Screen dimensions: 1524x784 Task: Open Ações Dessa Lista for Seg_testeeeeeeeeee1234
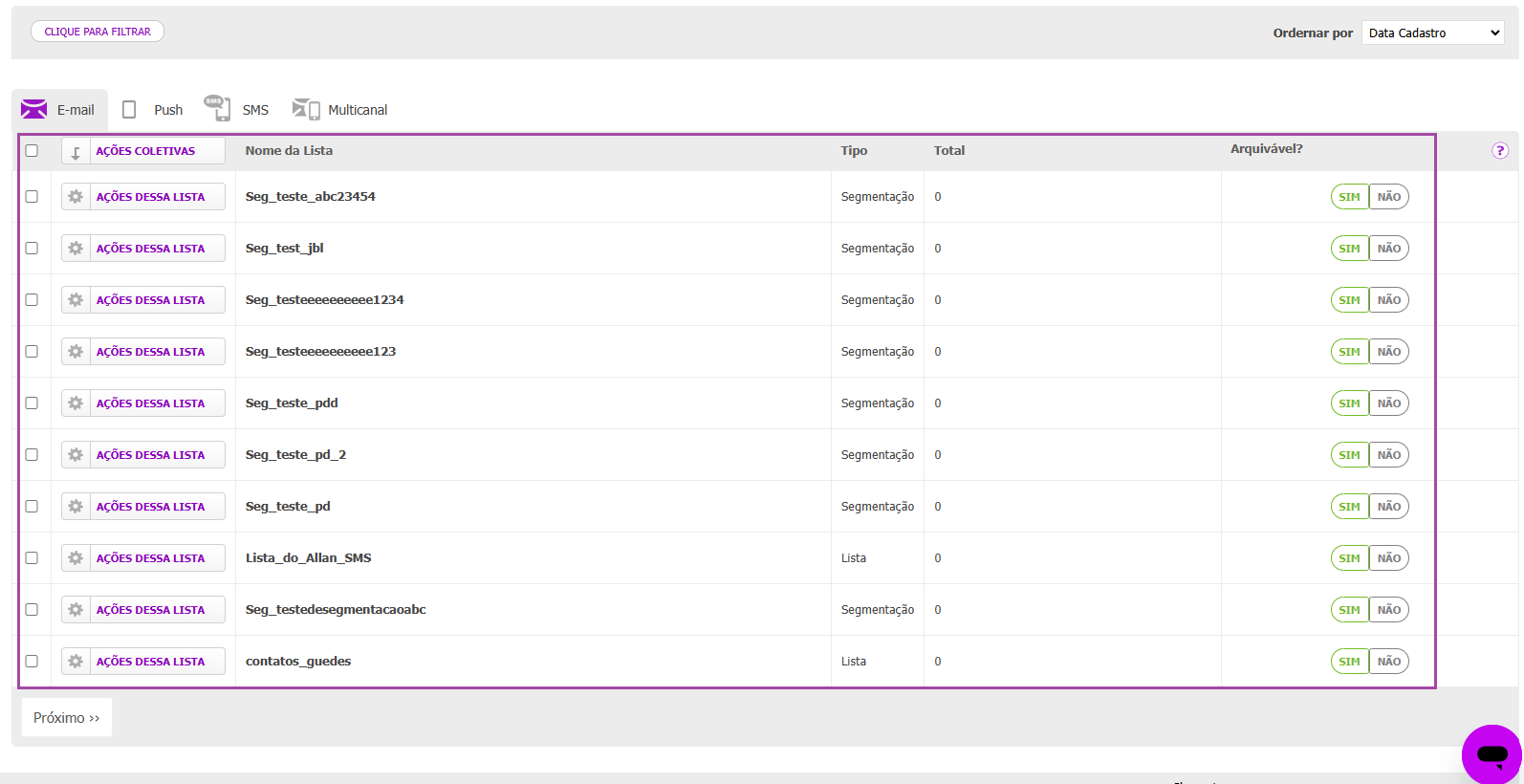(143, 300)
